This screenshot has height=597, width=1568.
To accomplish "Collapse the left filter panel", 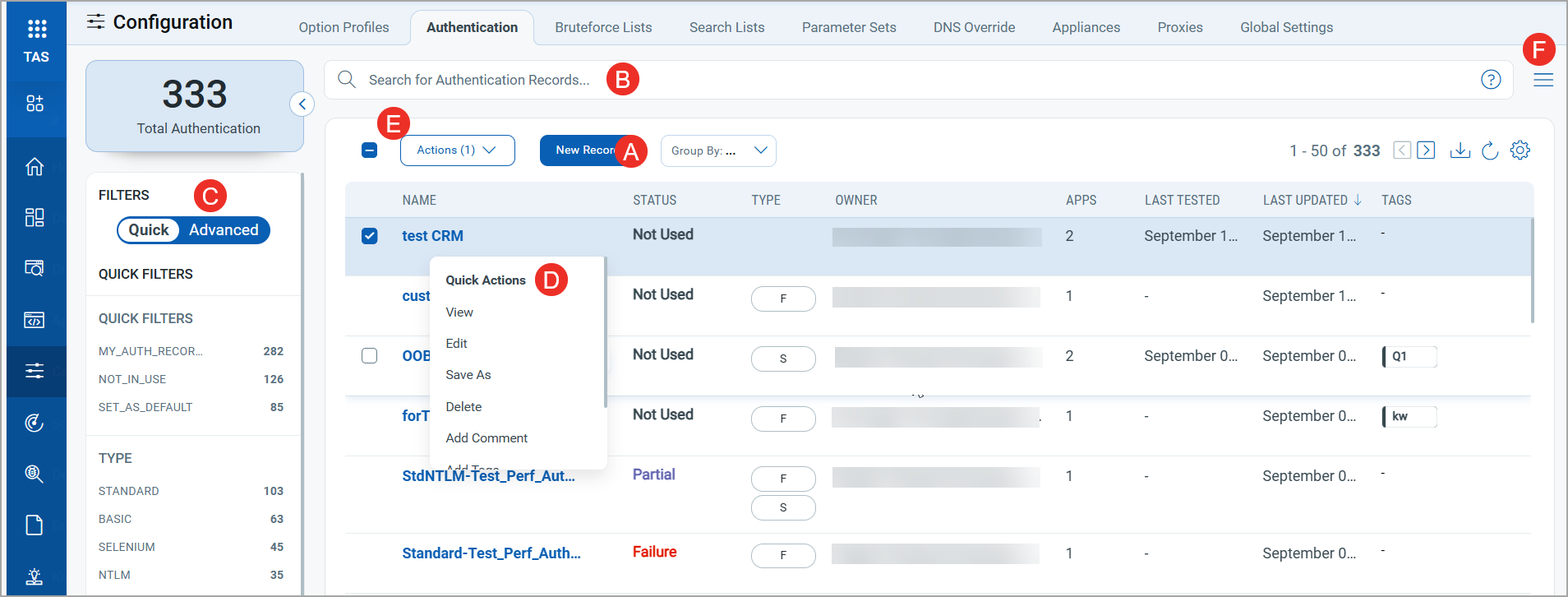I will tap(302, 104).
